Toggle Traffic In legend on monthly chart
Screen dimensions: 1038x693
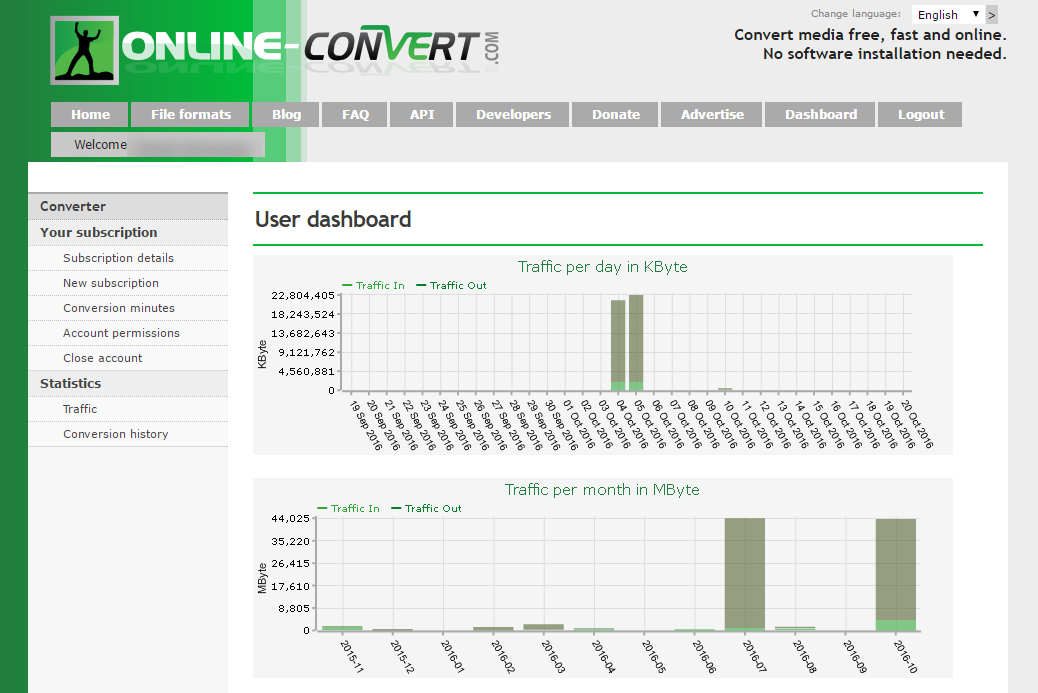point(348,508)
